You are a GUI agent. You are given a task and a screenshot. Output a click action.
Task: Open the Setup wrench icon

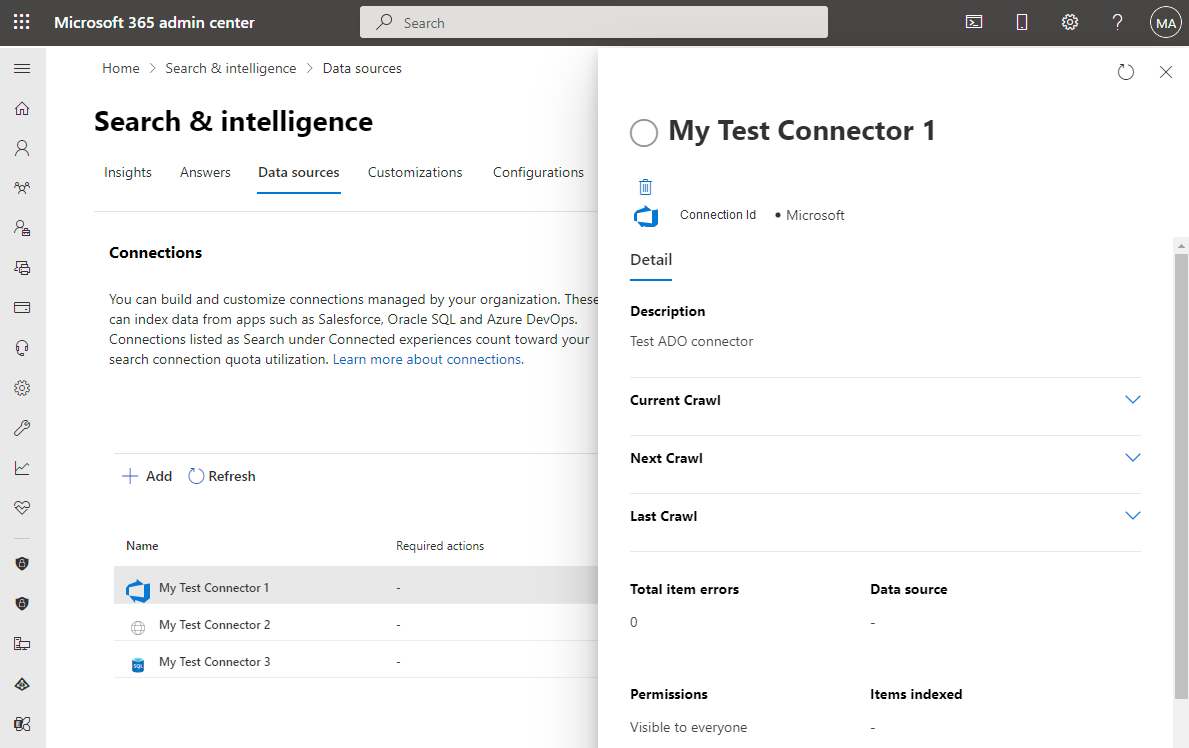(22, 427)
